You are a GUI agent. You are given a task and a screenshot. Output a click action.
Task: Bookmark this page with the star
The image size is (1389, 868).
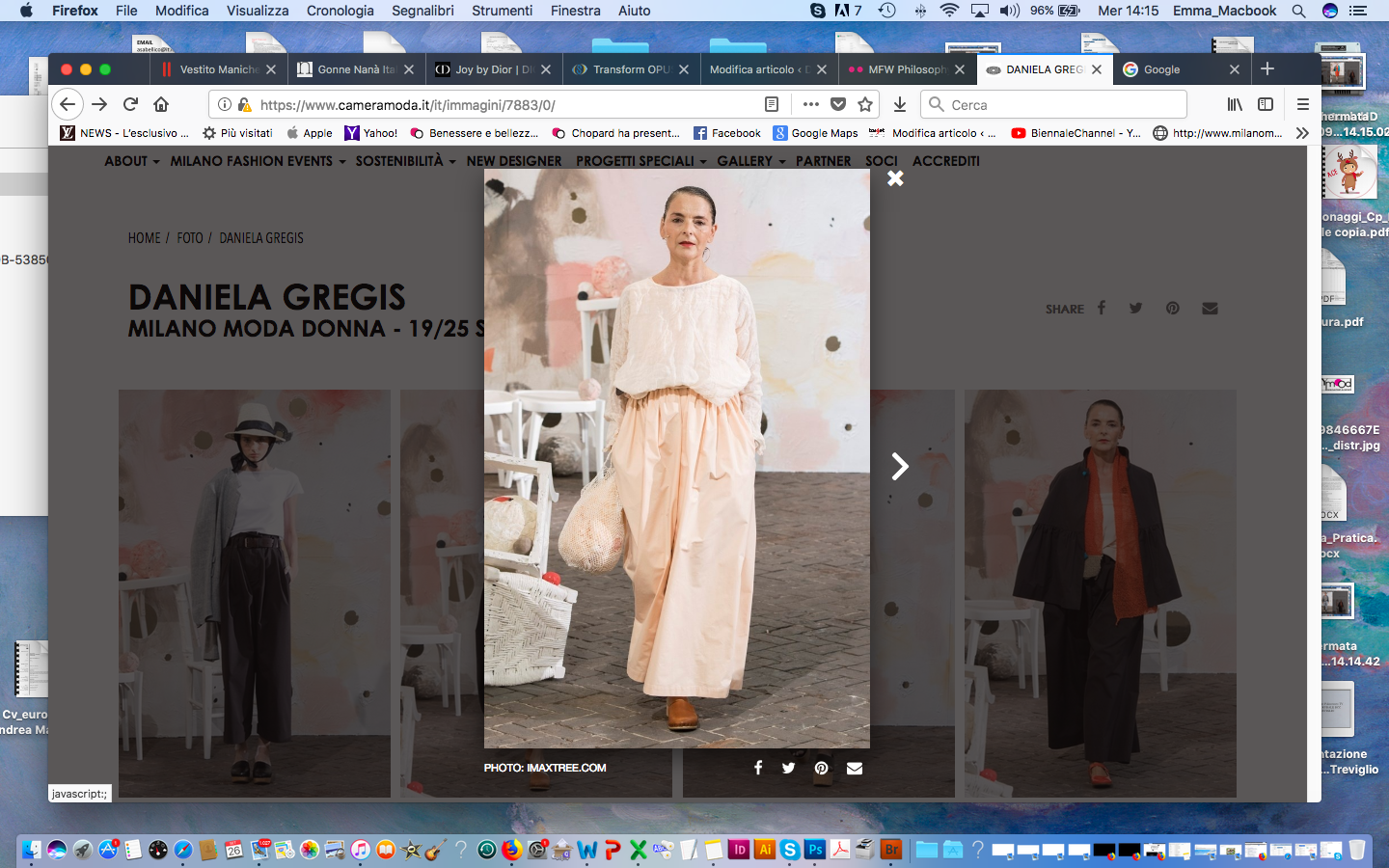click(865, 104)
